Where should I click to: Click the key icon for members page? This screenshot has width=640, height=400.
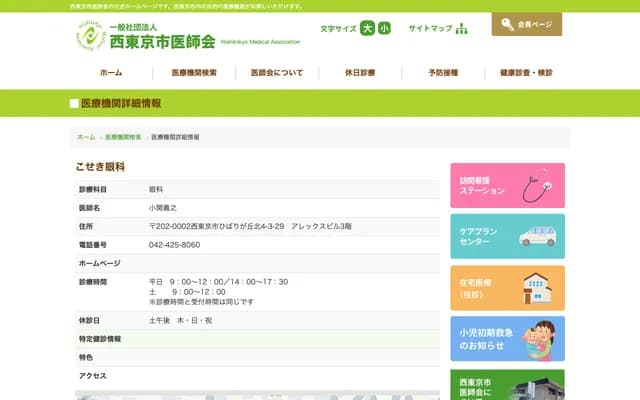click(509, 24)
